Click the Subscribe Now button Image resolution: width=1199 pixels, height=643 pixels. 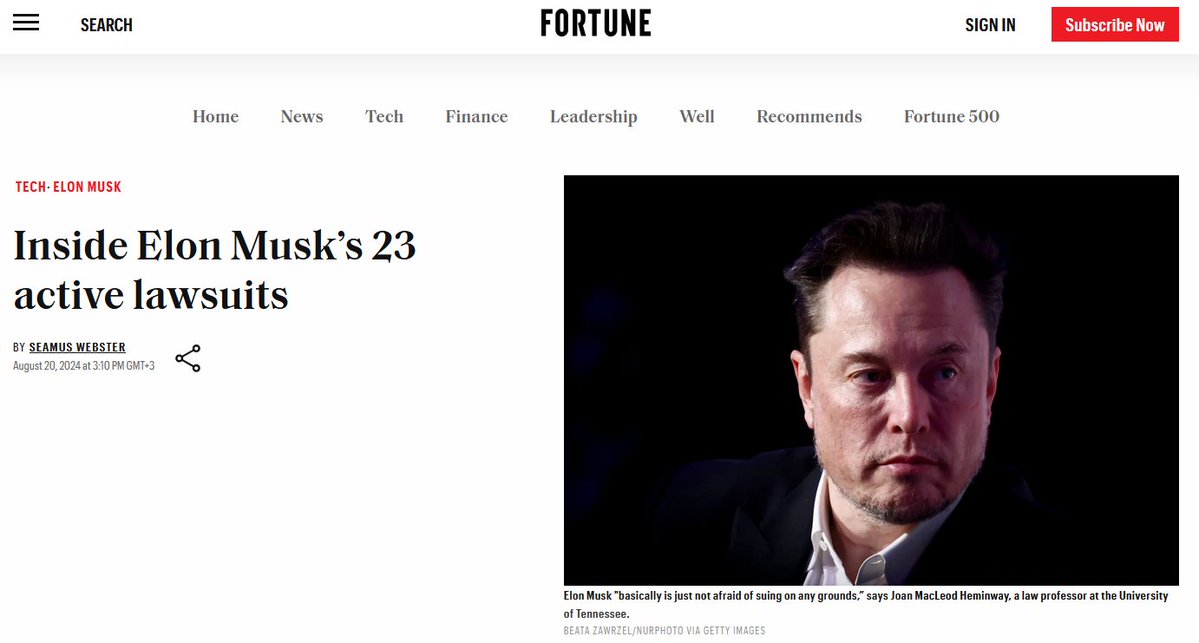pyautogui.click(x=1115, y=24)
